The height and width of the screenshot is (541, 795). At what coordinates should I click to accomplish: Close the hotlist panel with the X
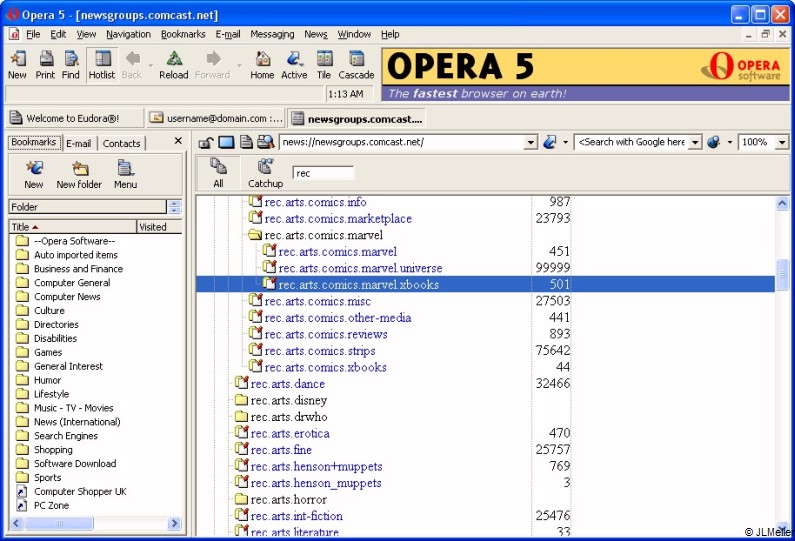[x=178, y=141]
